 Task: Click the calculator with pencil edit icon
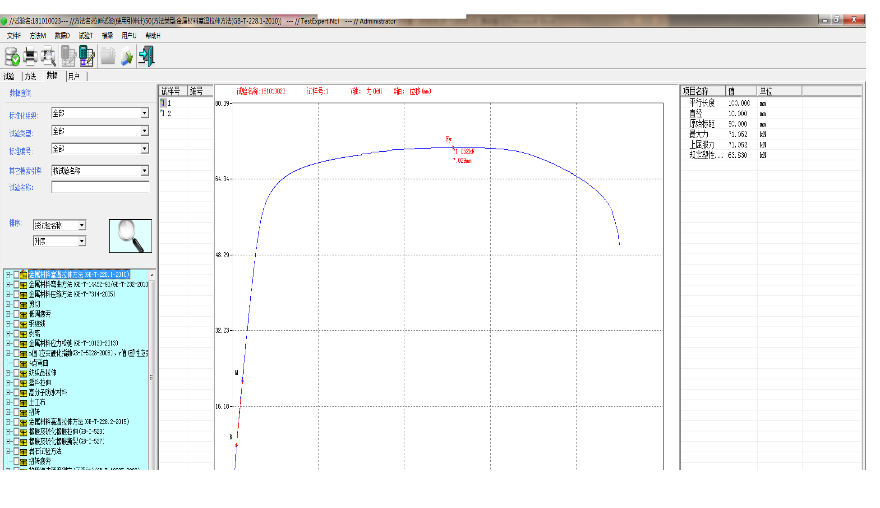tap(86, 56)
